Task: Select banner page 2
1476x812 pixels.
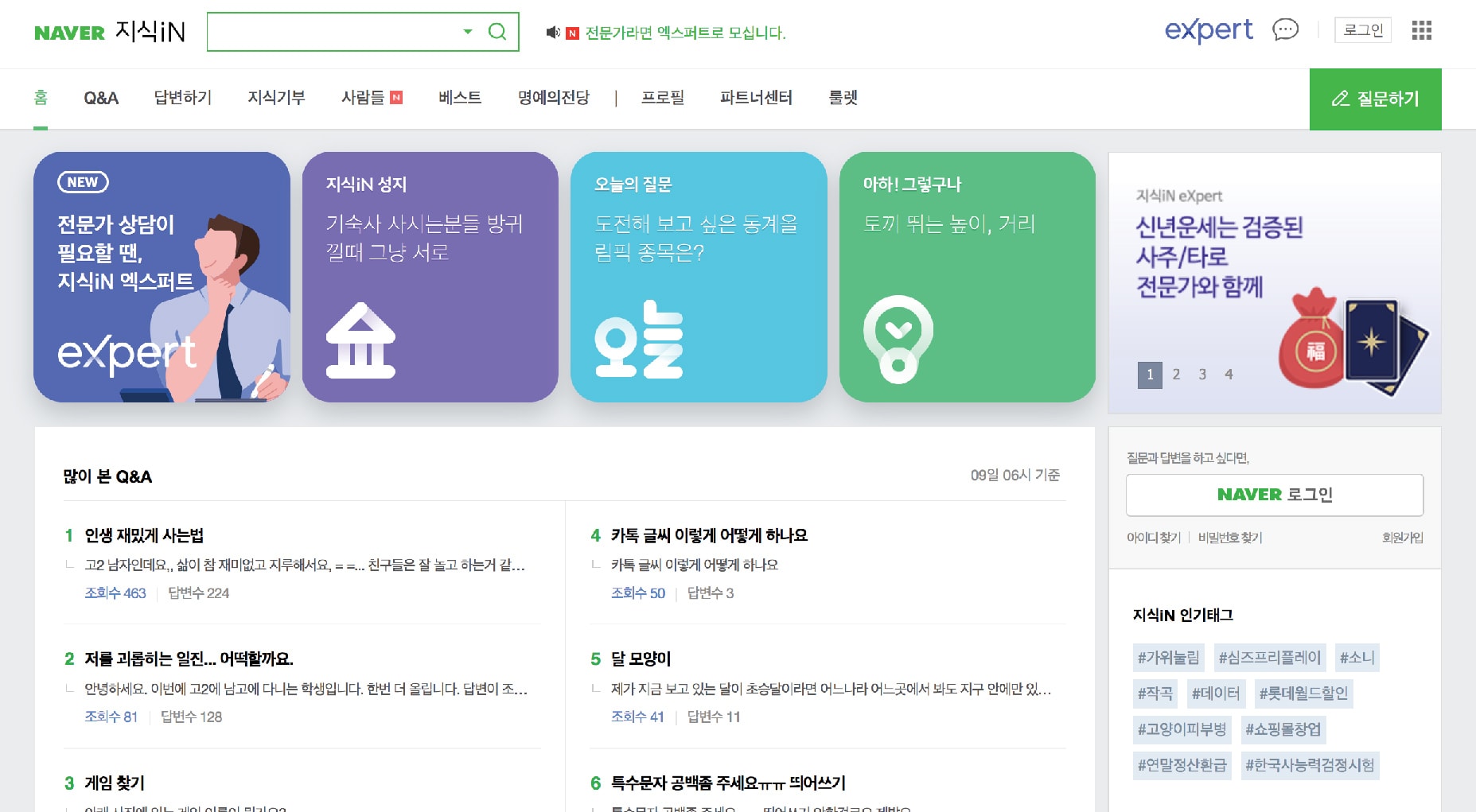Action: click(1176, 375)
